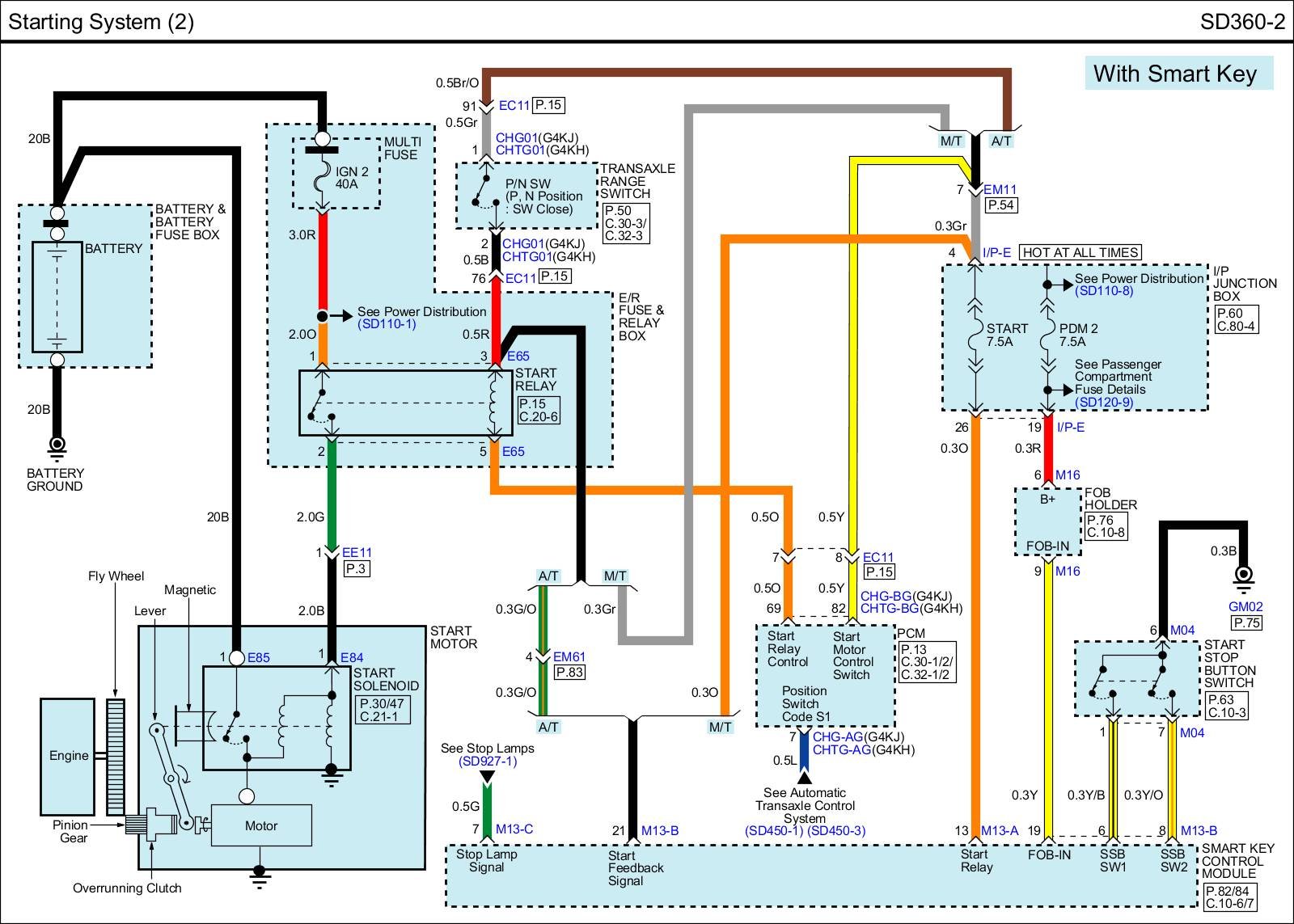The image size is (1294, 924).
Task: Open the SD110-1 power distribution link
Action: point(387,324)
